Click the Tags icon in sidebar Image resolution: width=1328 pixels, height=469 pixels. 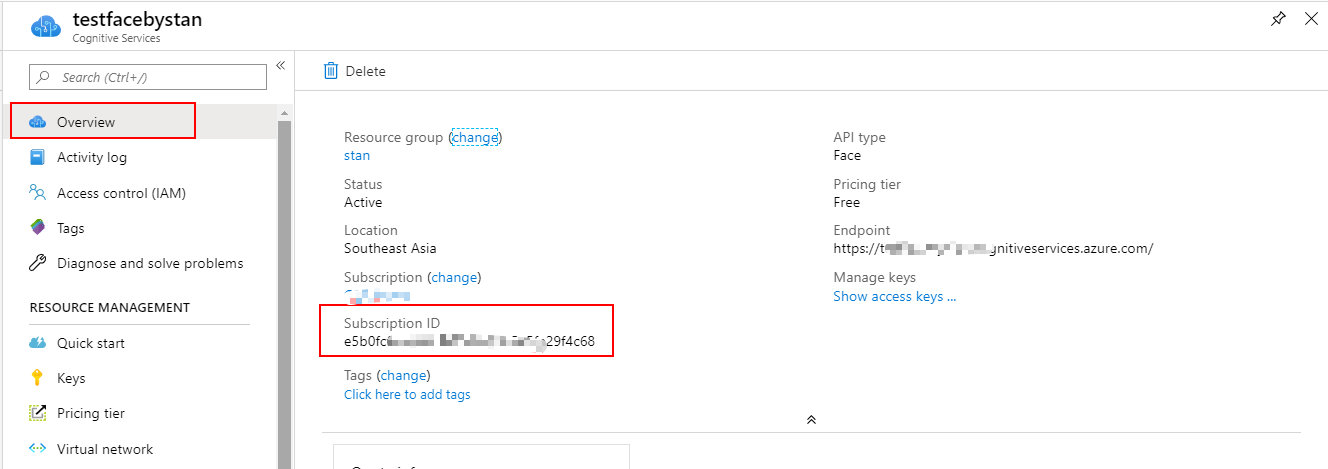(x=38, y=228)
